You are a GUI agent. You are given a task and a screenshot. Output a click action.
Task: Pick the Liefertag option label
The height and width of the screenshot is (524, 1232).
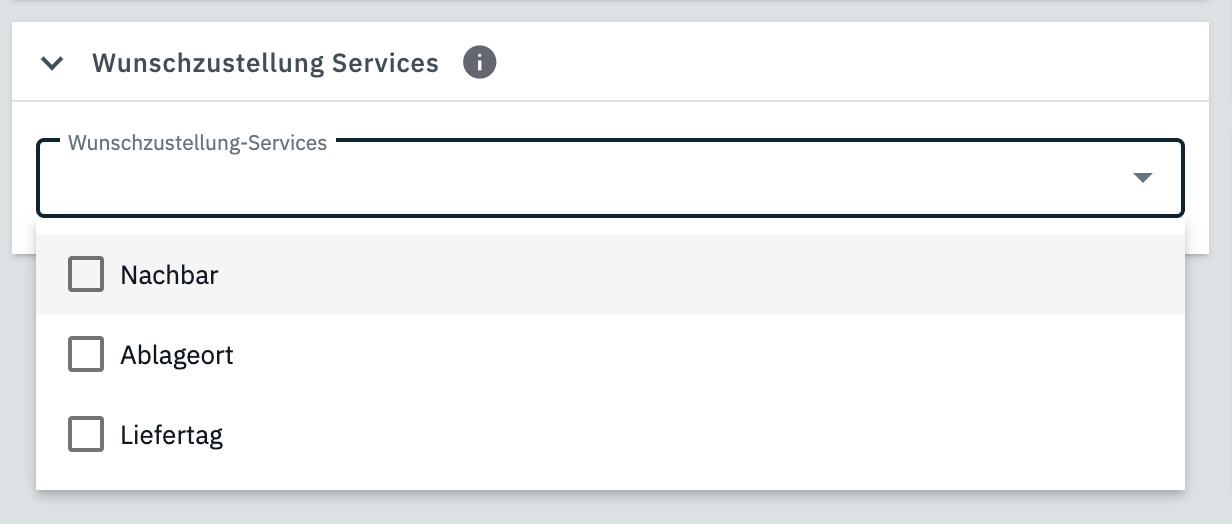(x=171, y=435)
